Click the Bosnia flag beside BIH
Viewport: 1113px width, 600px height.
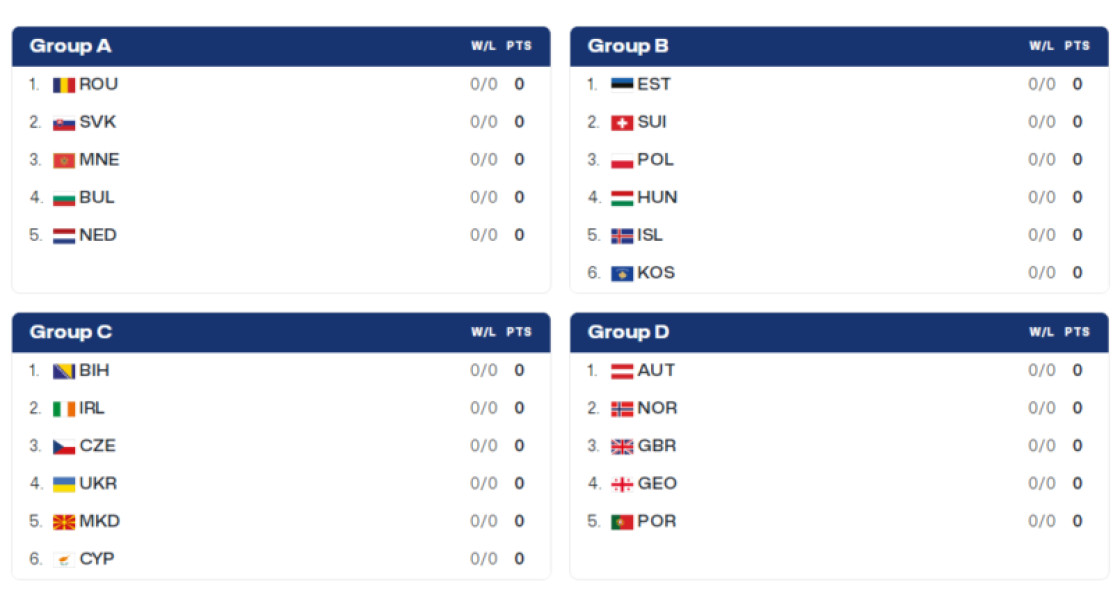64,371
